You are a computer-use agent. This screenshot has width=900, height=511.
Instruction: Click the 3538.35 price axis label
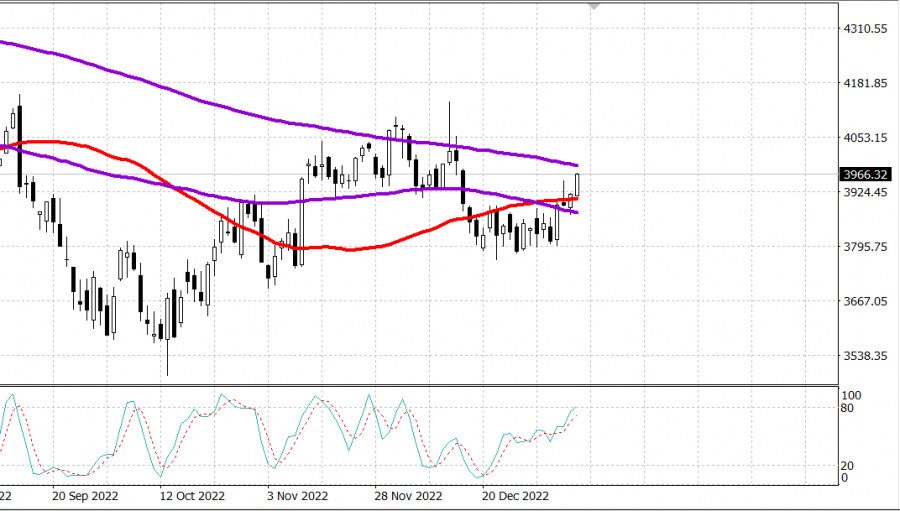pyautogui.click(x=866, y=355)
